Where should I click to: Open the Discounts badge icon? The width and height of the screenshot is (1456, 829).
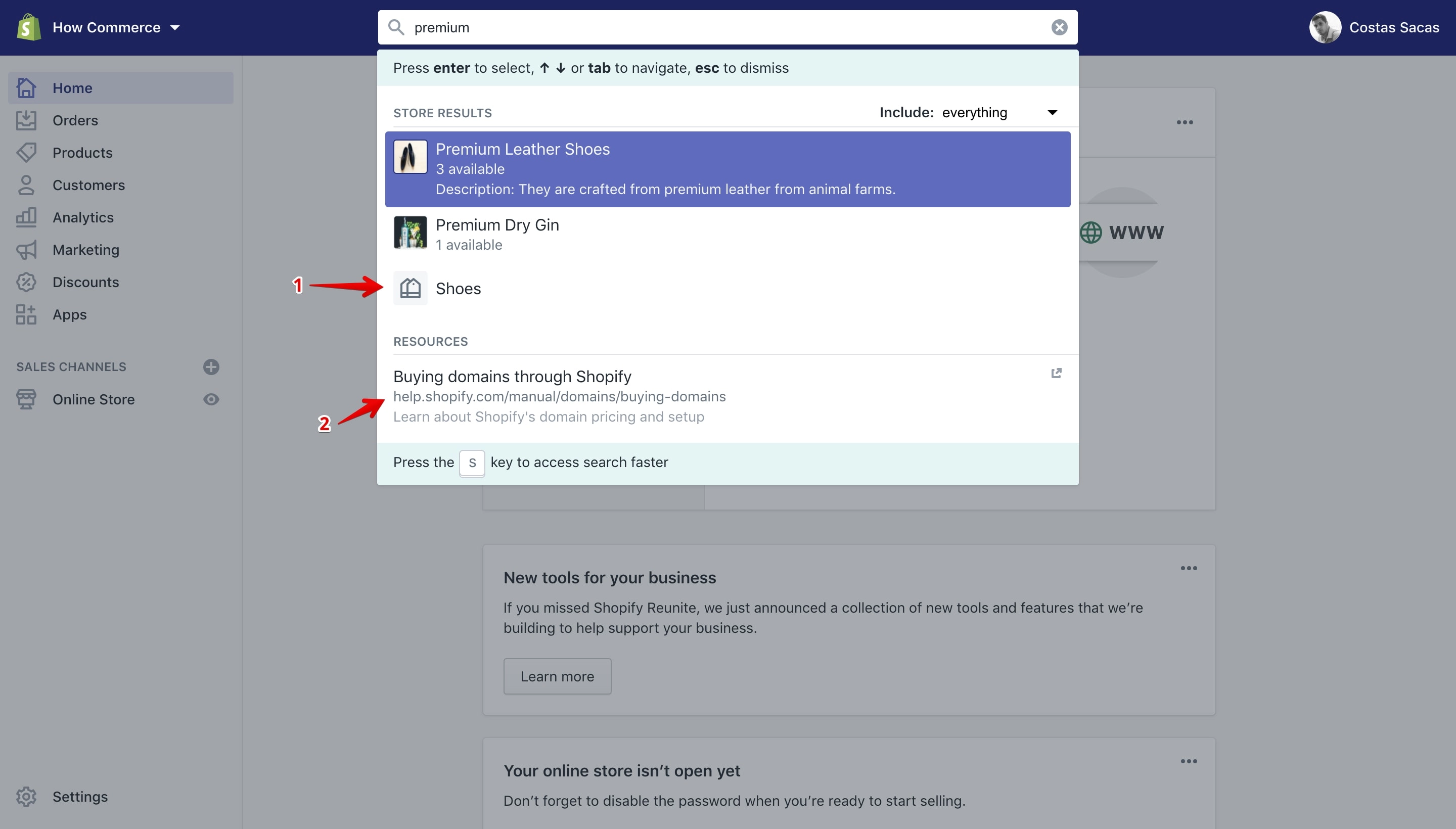tap(26, 282)
